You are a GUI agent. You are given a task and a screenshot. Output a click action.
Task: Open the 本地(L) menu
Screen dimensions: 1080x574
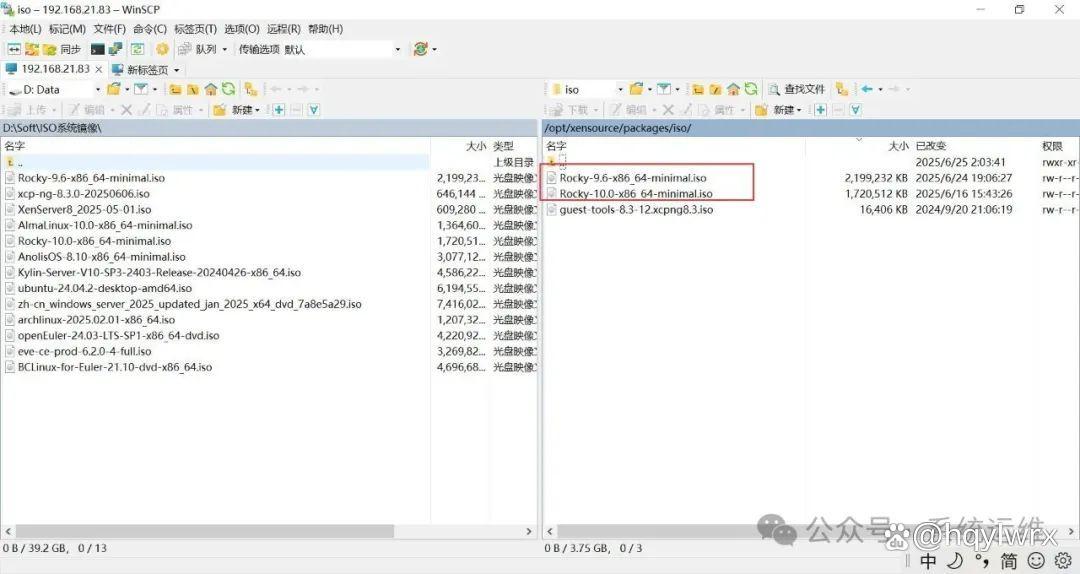click(25, 29)
